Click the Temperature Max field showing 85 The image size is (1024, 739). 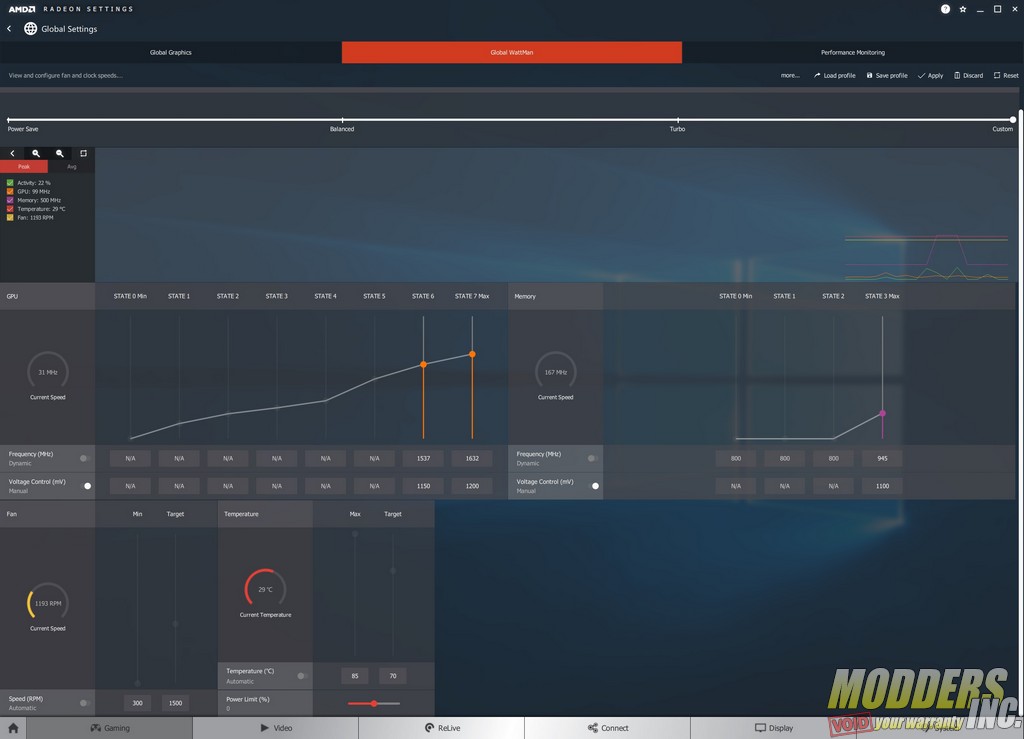click(355, 676)
